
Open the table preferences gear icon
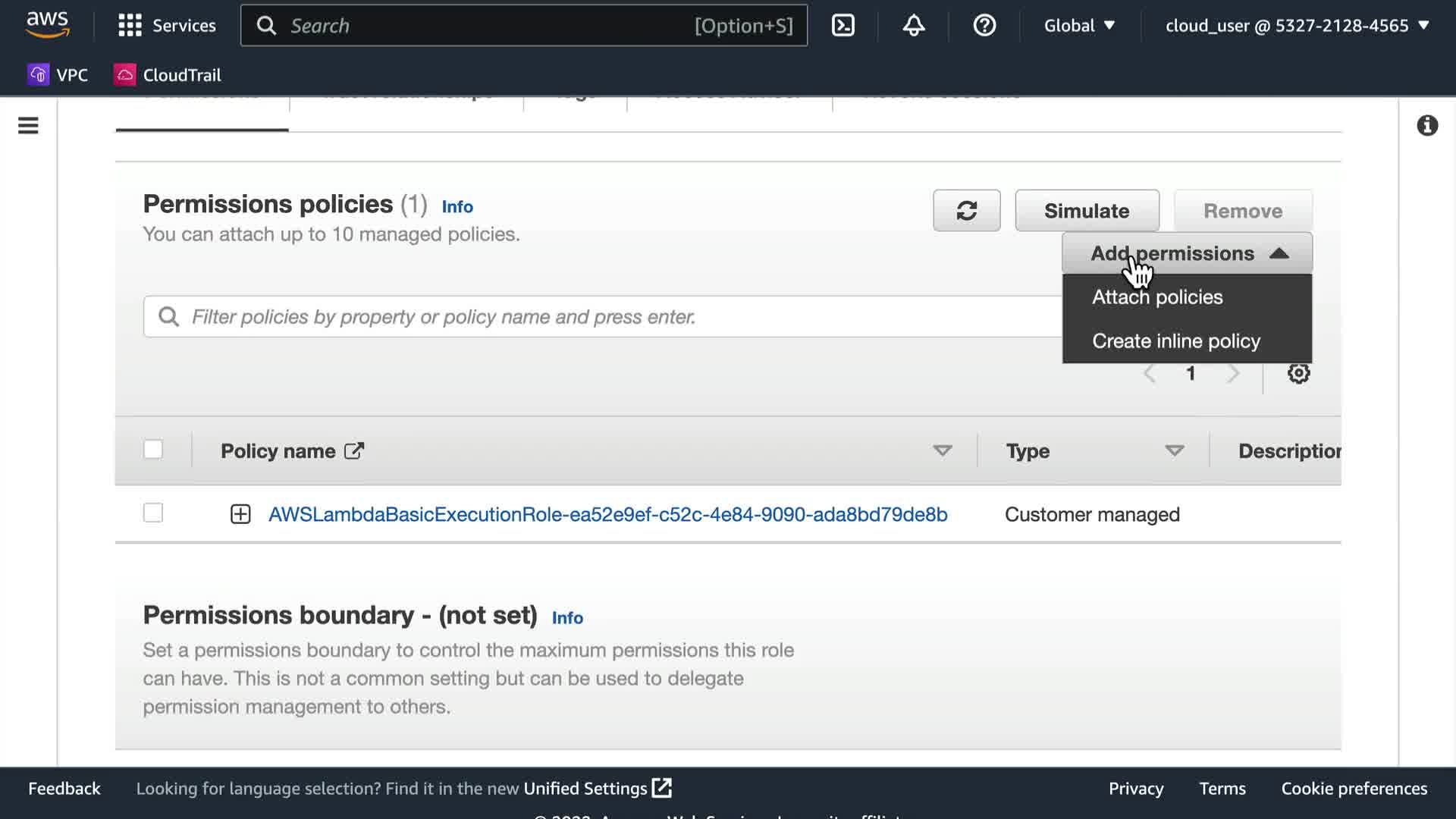[1298, 374]
